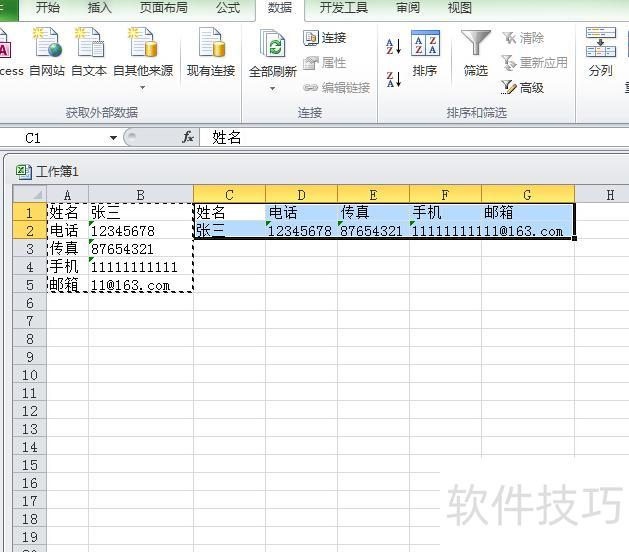This screenshot has width=629, height=552.
Task: Click the 工作簿1 workbook title
Action: (x=57, y=171)
